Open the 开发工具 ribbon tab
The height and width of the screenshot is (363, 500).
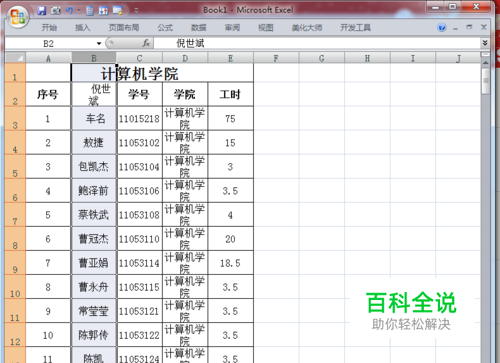coord(355,27)
